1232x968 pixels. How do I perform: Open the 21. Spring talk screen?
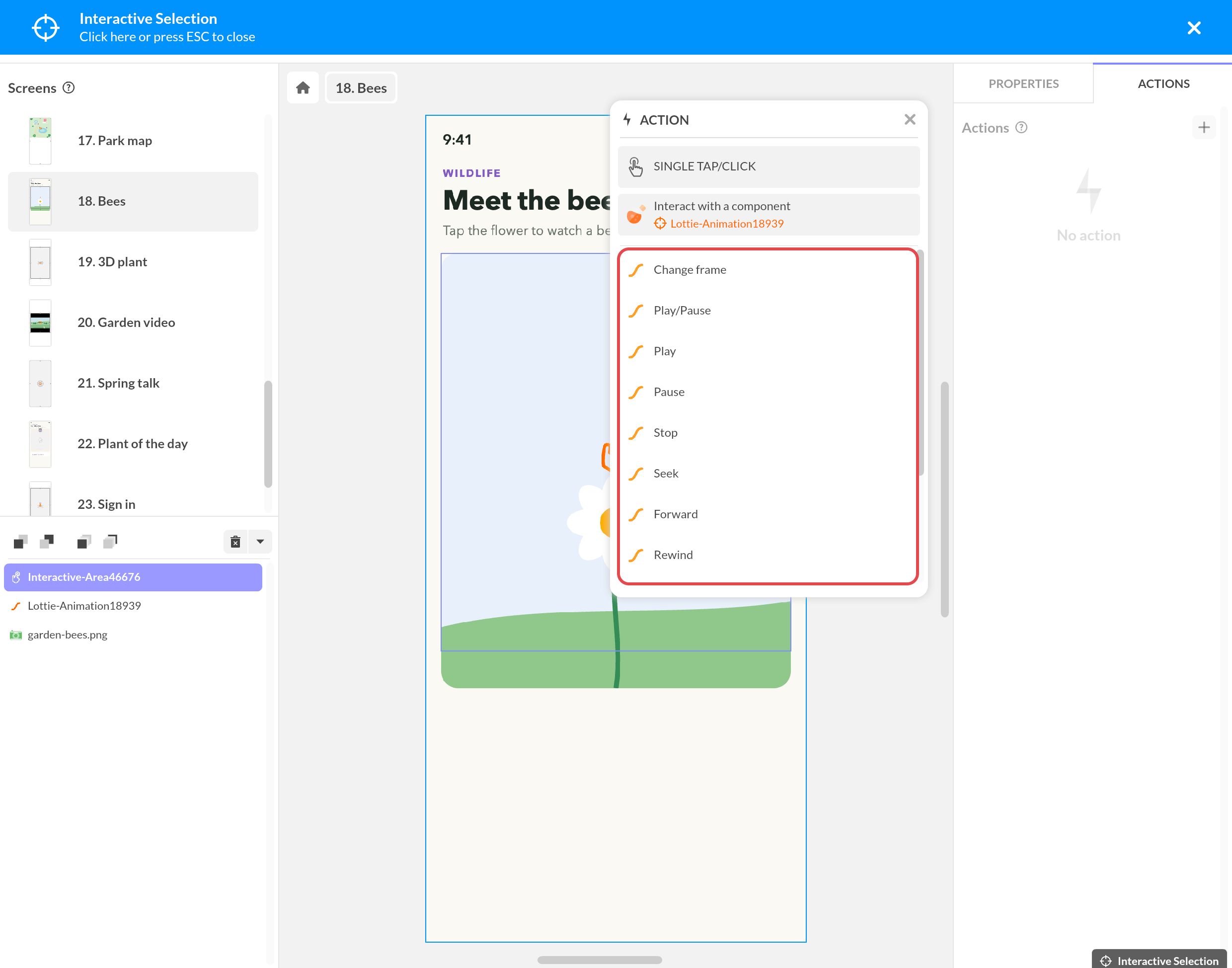133,383
